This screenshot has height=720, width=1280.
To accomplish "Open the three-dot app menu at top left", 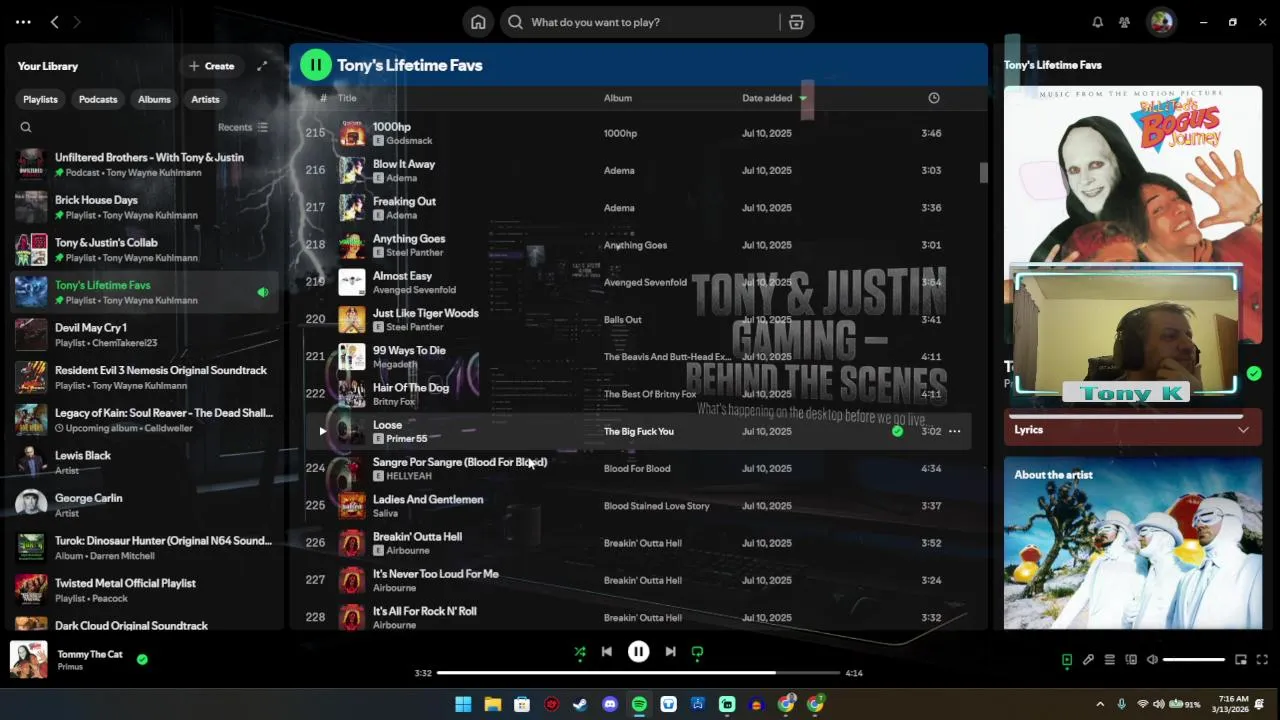I will [23, 22].
